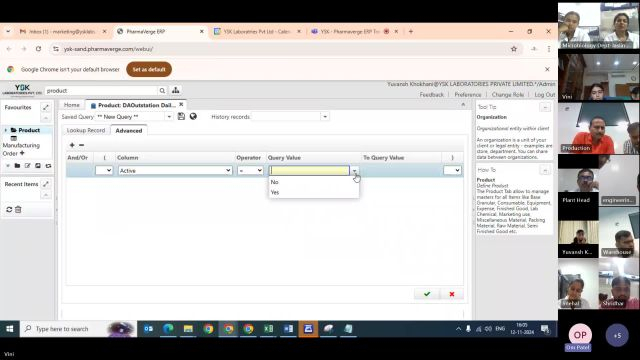Open a new browser tab
This screenshot has height=360, width=640.
point(411,31)
